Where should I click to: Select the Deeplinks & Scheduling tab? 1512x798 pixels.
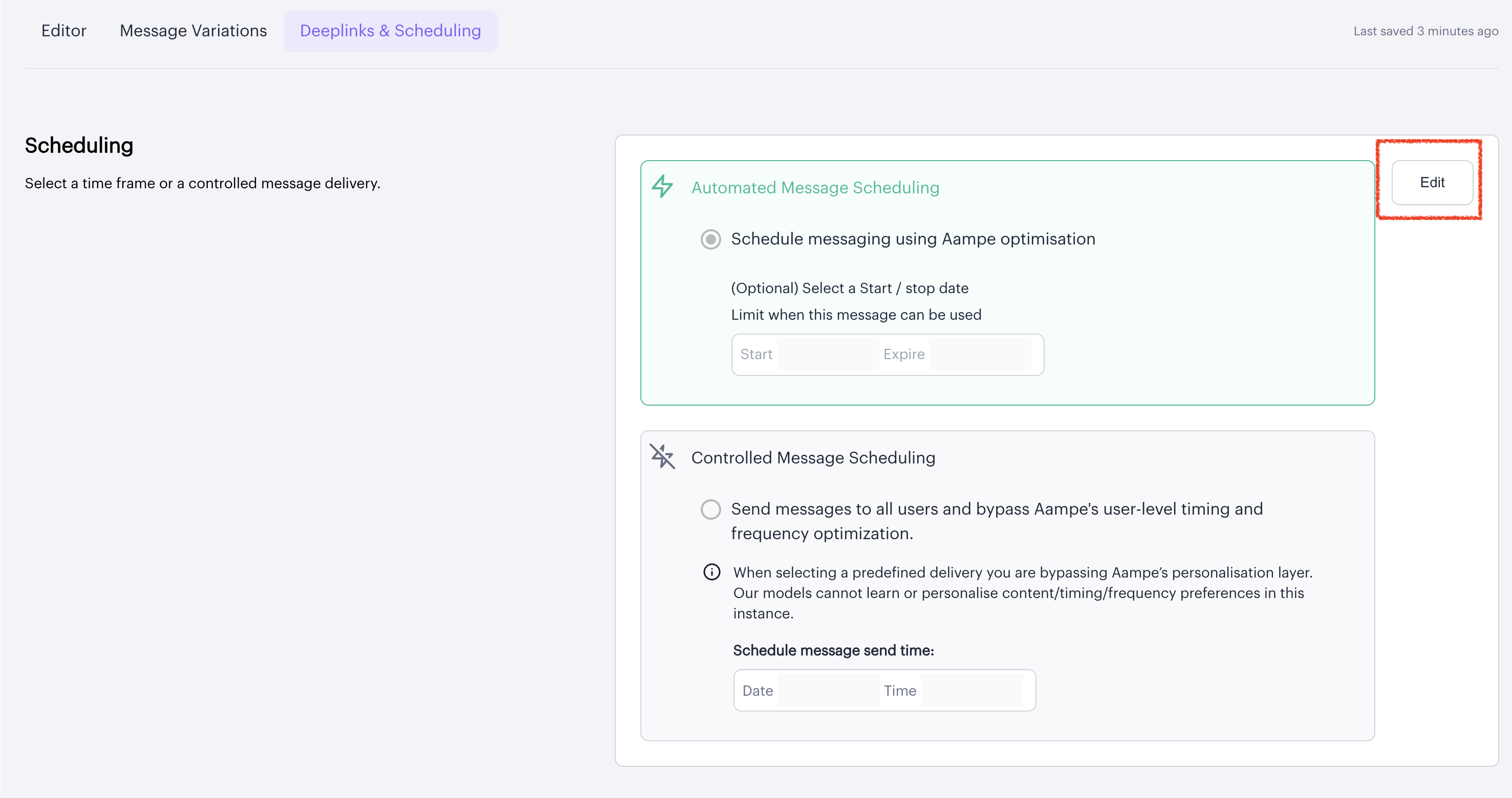click(x=391, y=31)
